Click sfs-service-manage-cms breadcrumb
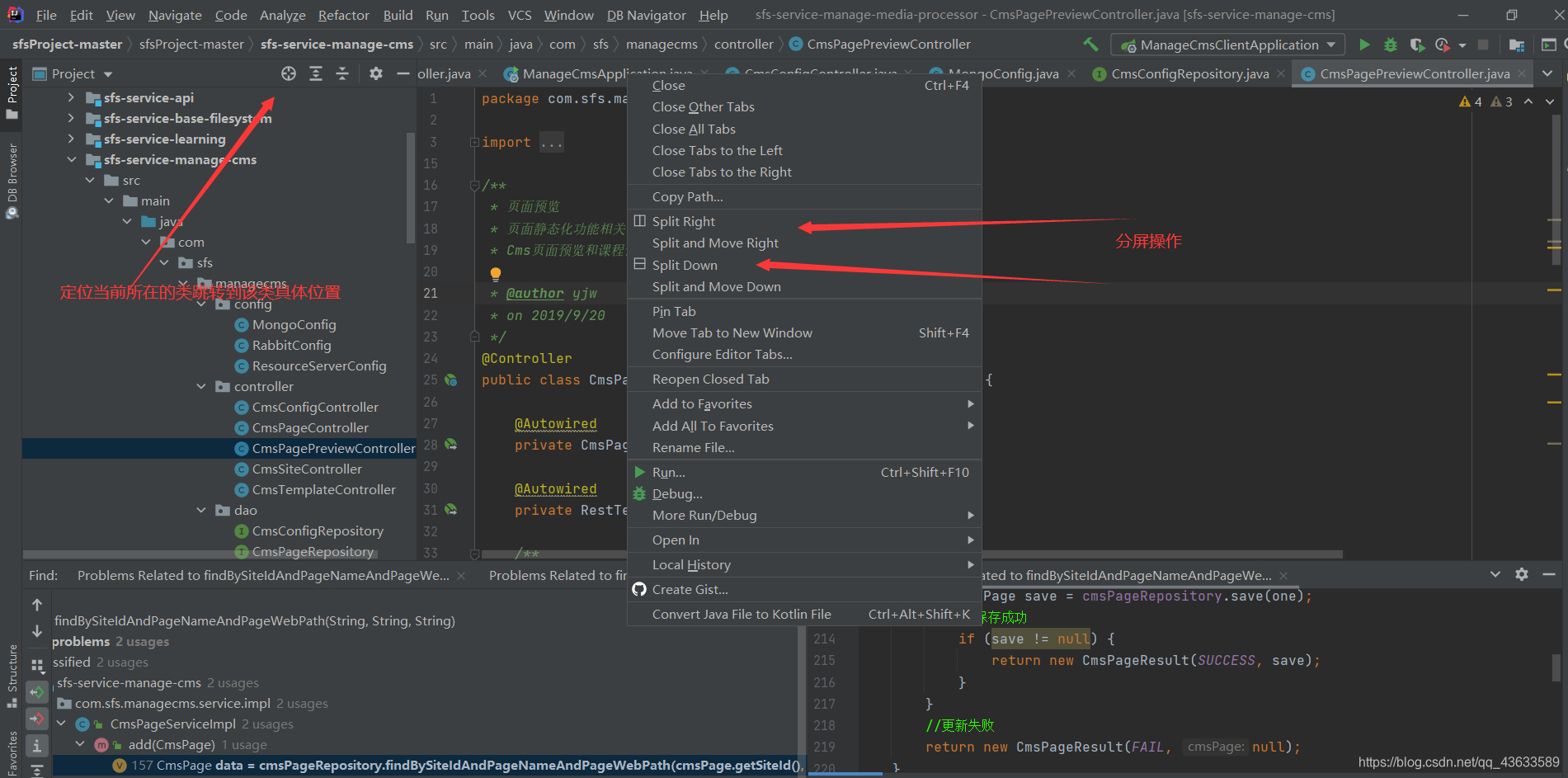1568x778 pixels. click(337, 45)
